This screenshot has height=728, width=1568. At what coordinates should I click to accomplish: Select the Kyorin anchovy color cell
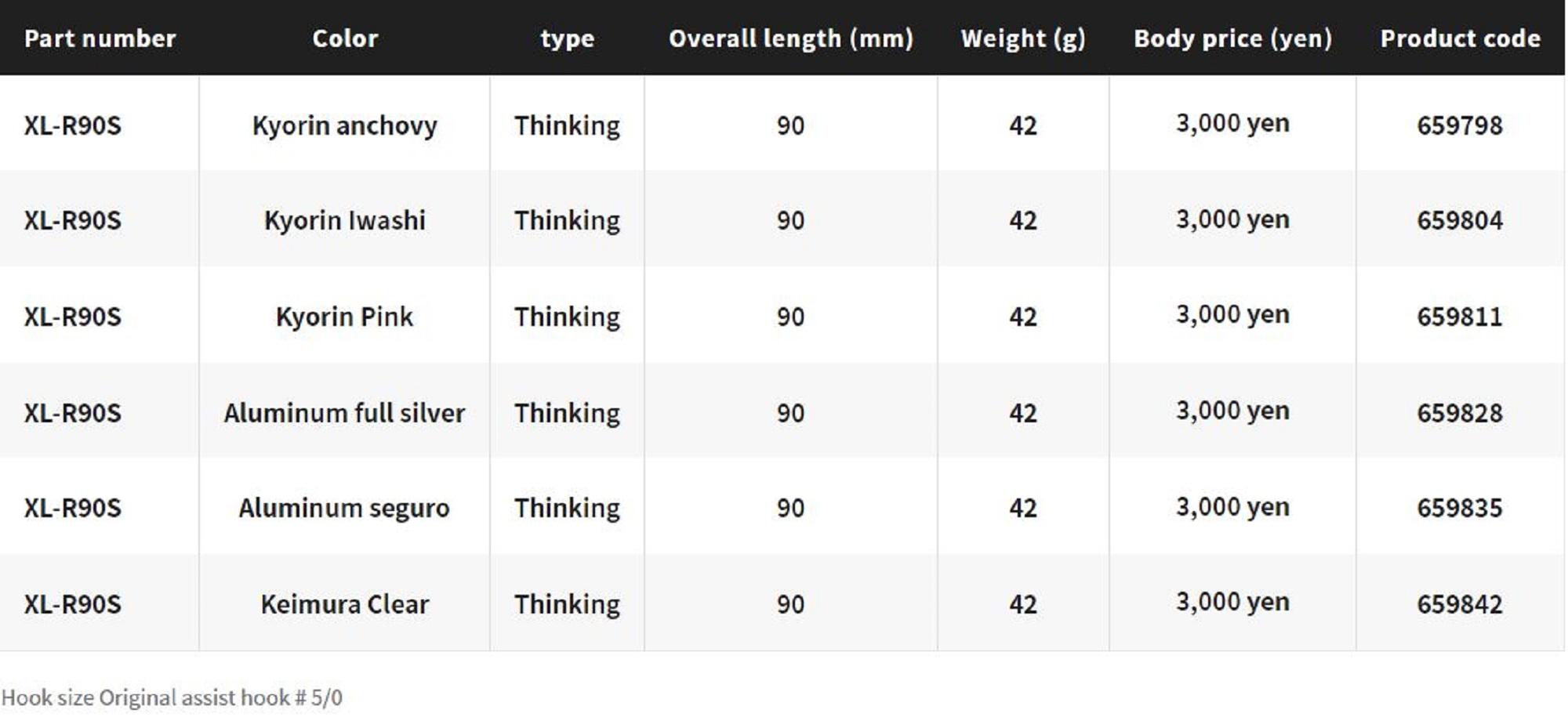pos(344,125)
